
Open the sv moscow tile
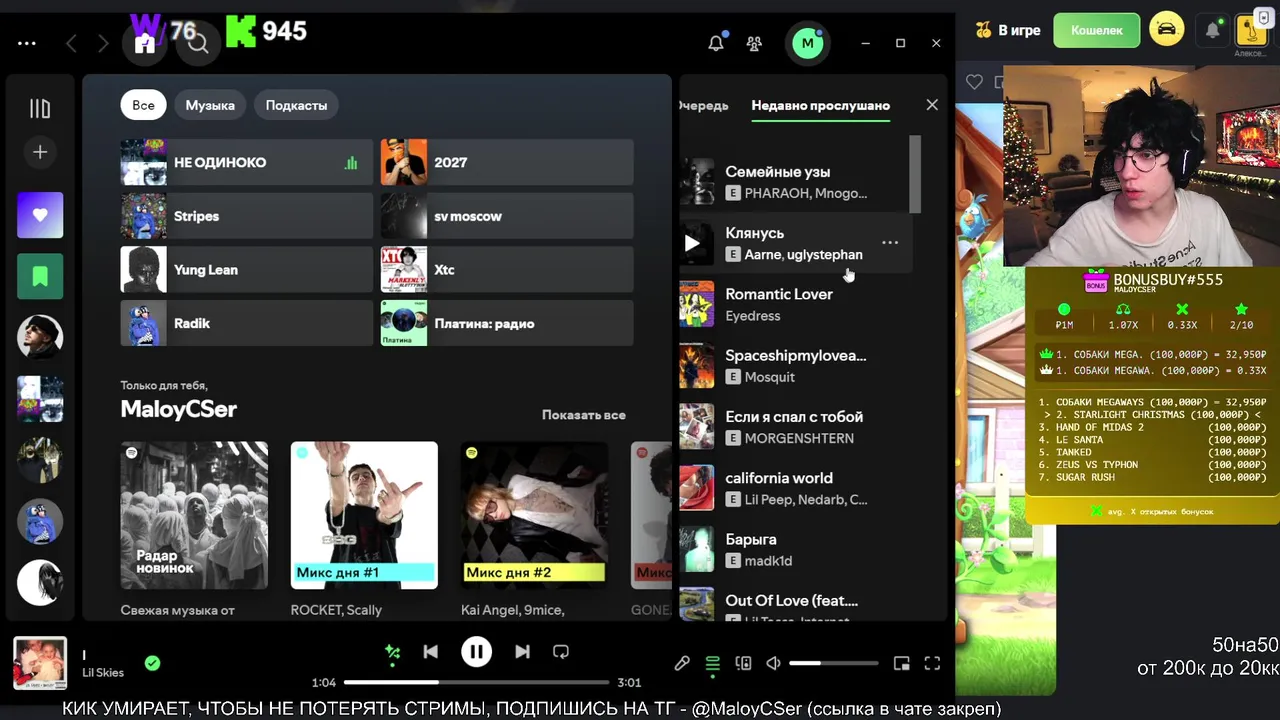[507, 216]
